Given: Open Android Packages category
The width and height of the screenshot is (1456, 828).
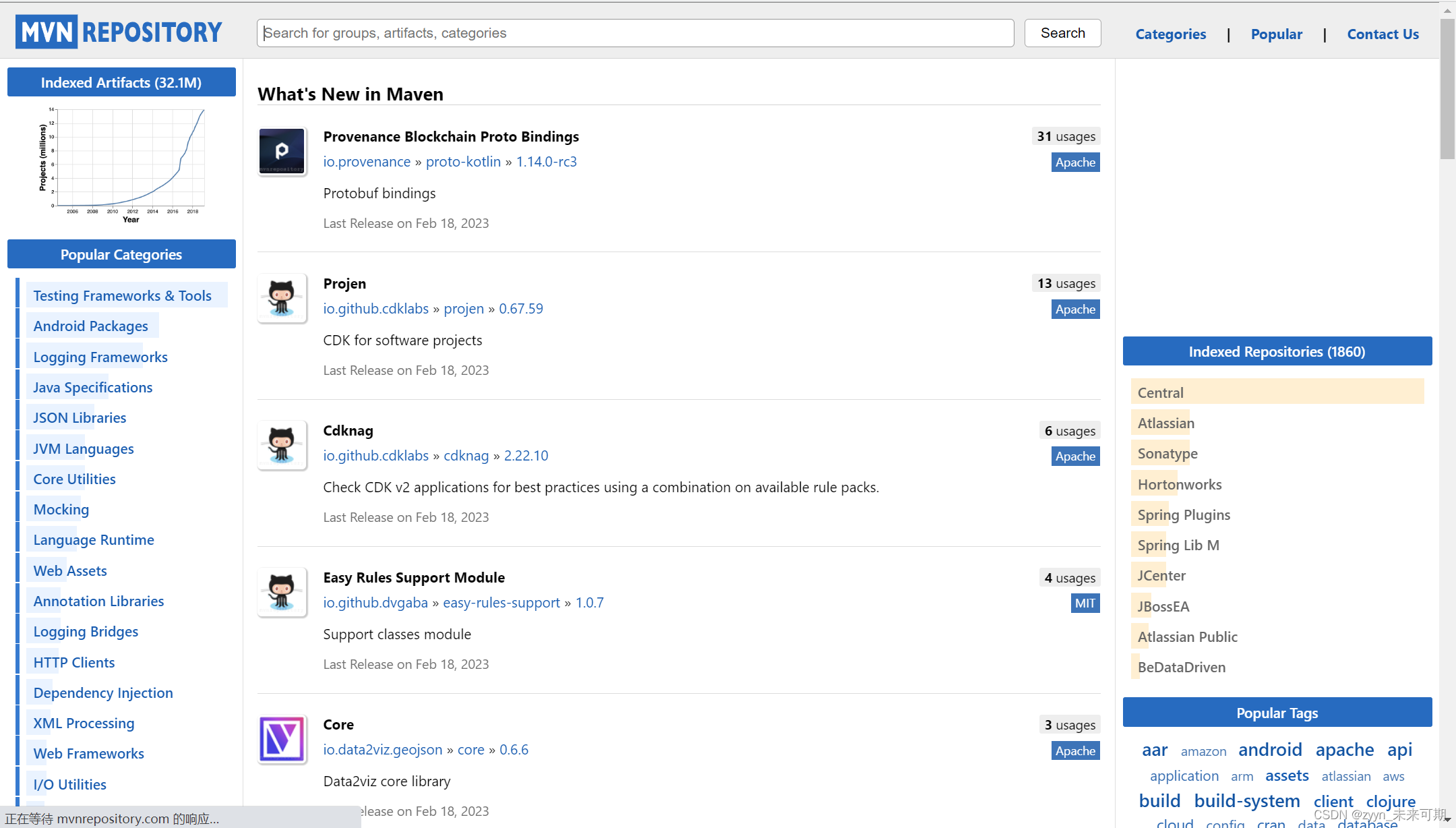Looking at the screenshot, I should (x=90, y=326).
